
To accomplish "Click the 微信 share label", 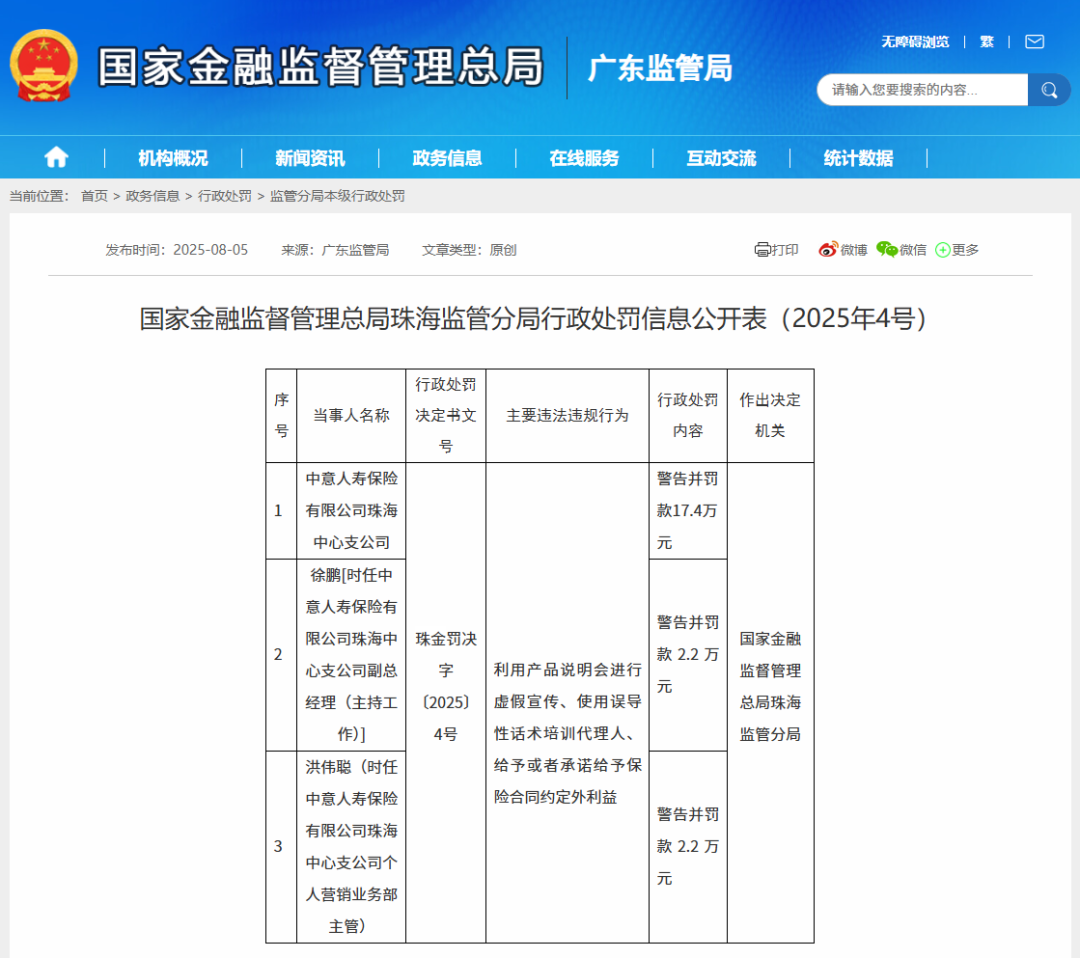I will tap(913, 250).
